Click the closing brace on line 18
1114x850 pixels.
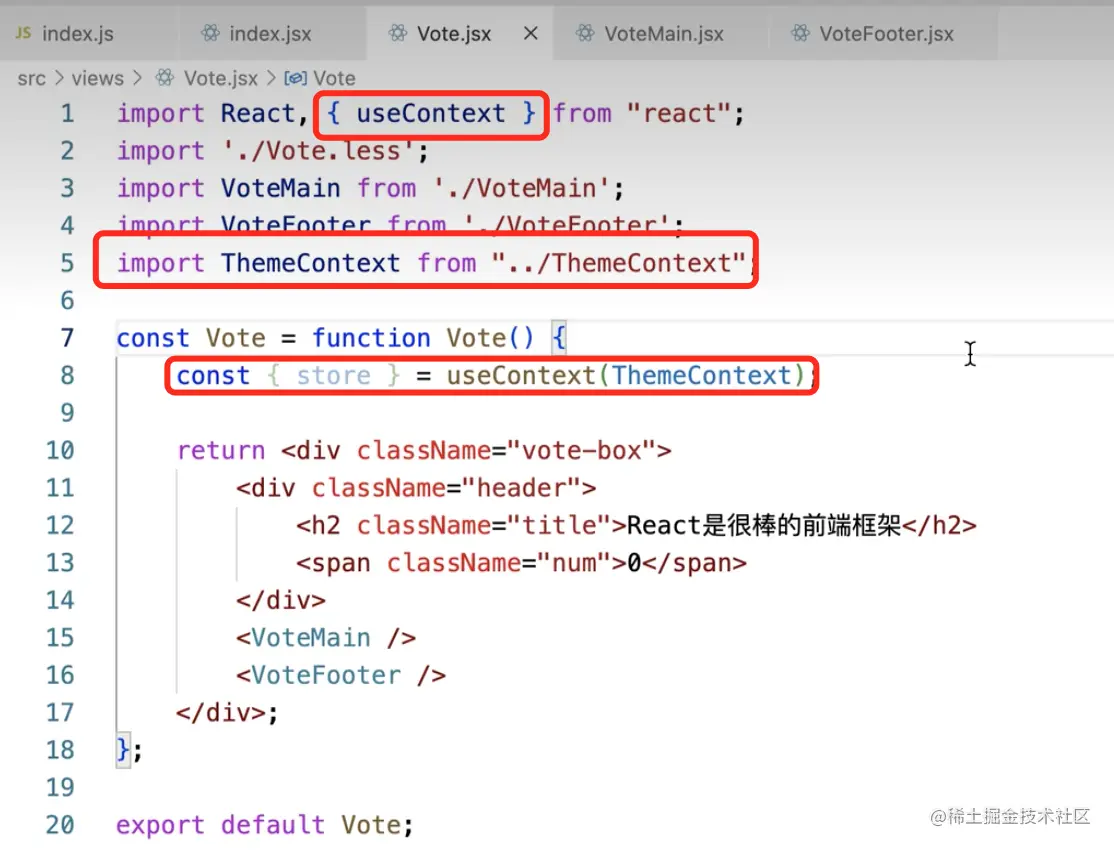pyautogui.click(x=123, y=751)
